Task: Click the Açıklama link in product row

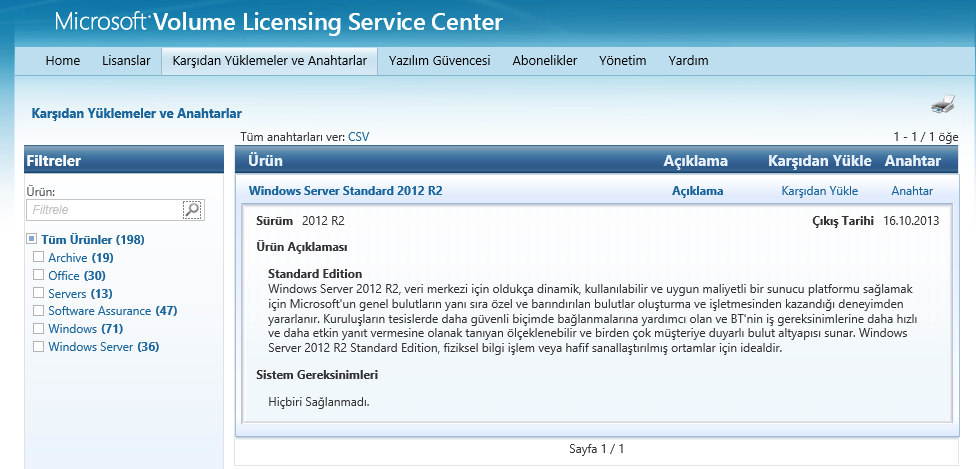Action: coord(697,191)
